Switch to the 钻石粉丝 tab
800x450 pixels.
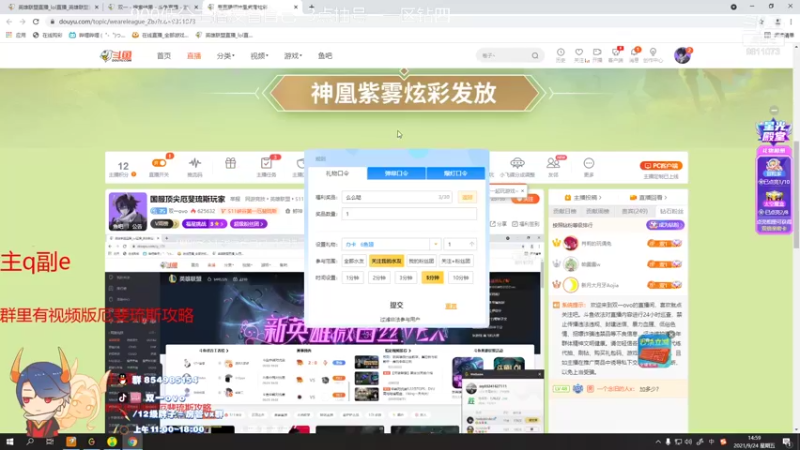click(x=671, y=211)
